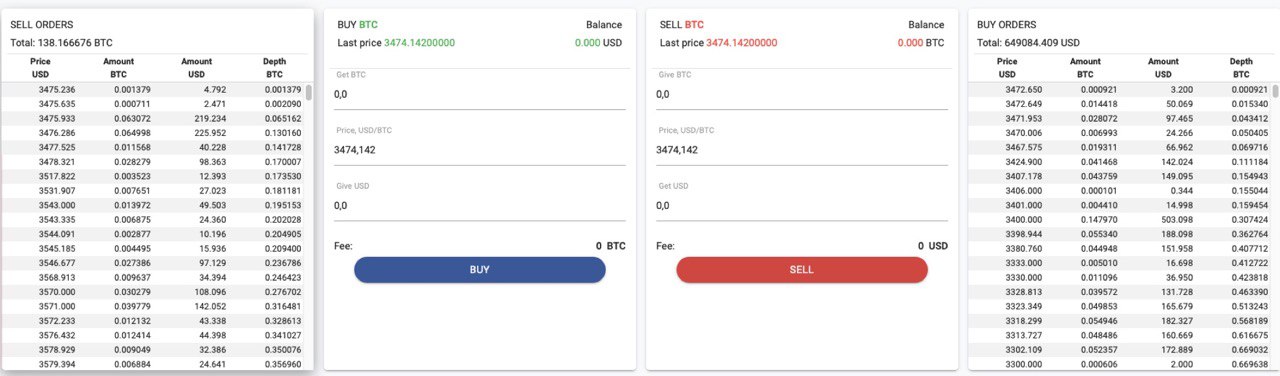Click the 0.000 BTC balance value

coord(921,43)
